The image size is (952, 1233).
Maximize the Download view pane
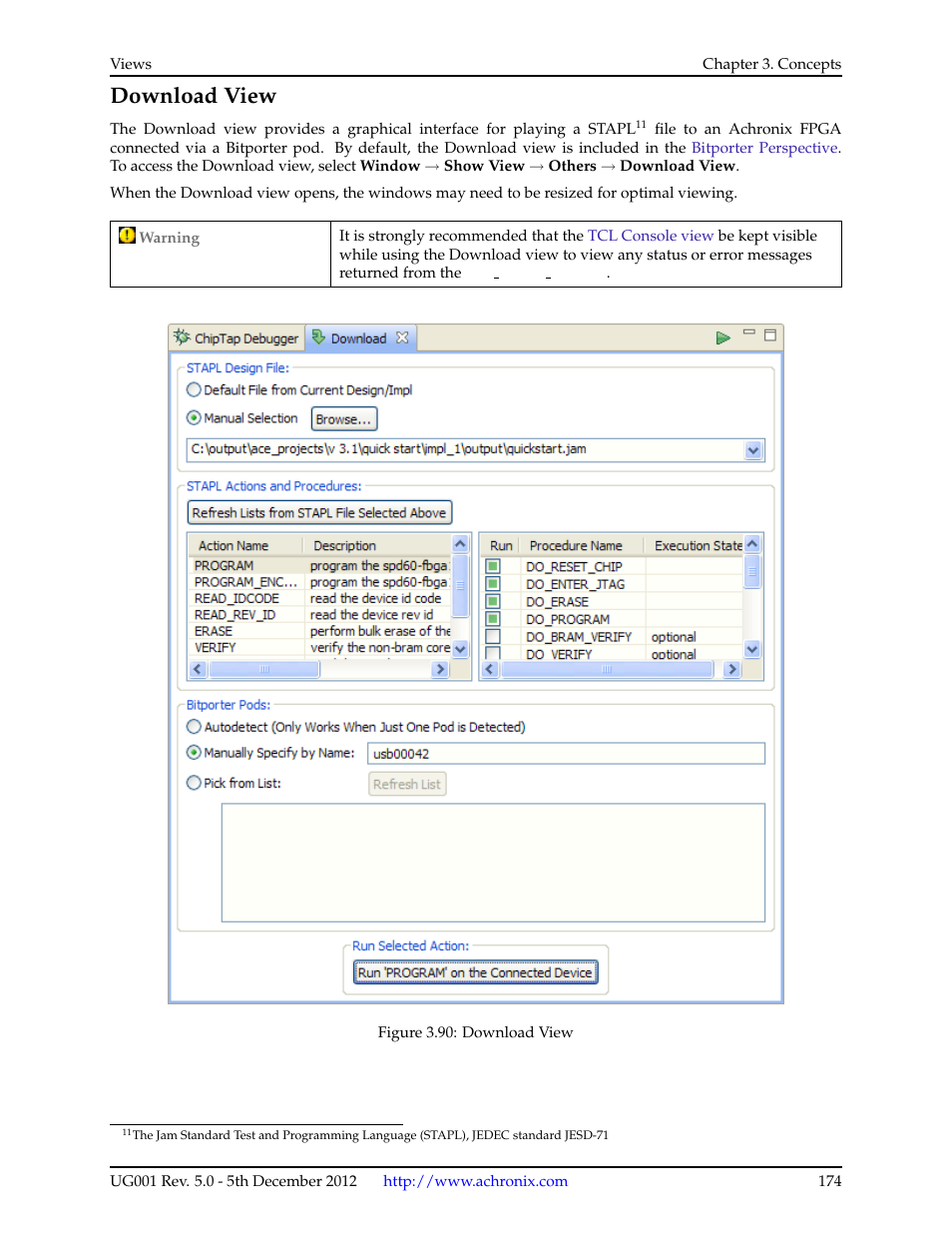click(x=768, y=333)
